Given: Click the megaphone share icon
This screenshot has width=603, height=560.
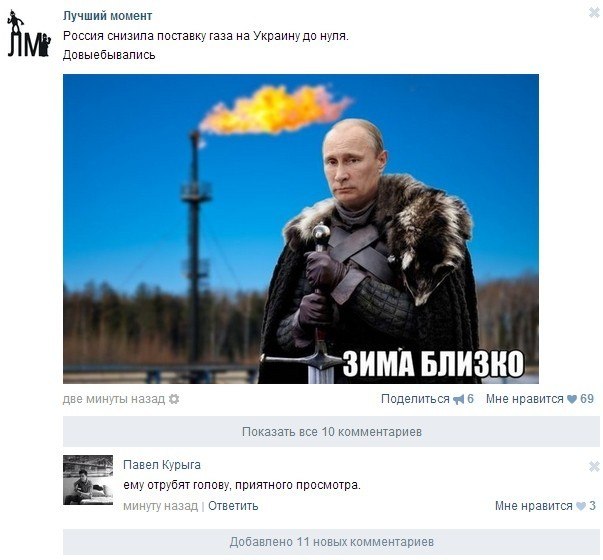Looking at the screenshot, I should tap(458, 400).
